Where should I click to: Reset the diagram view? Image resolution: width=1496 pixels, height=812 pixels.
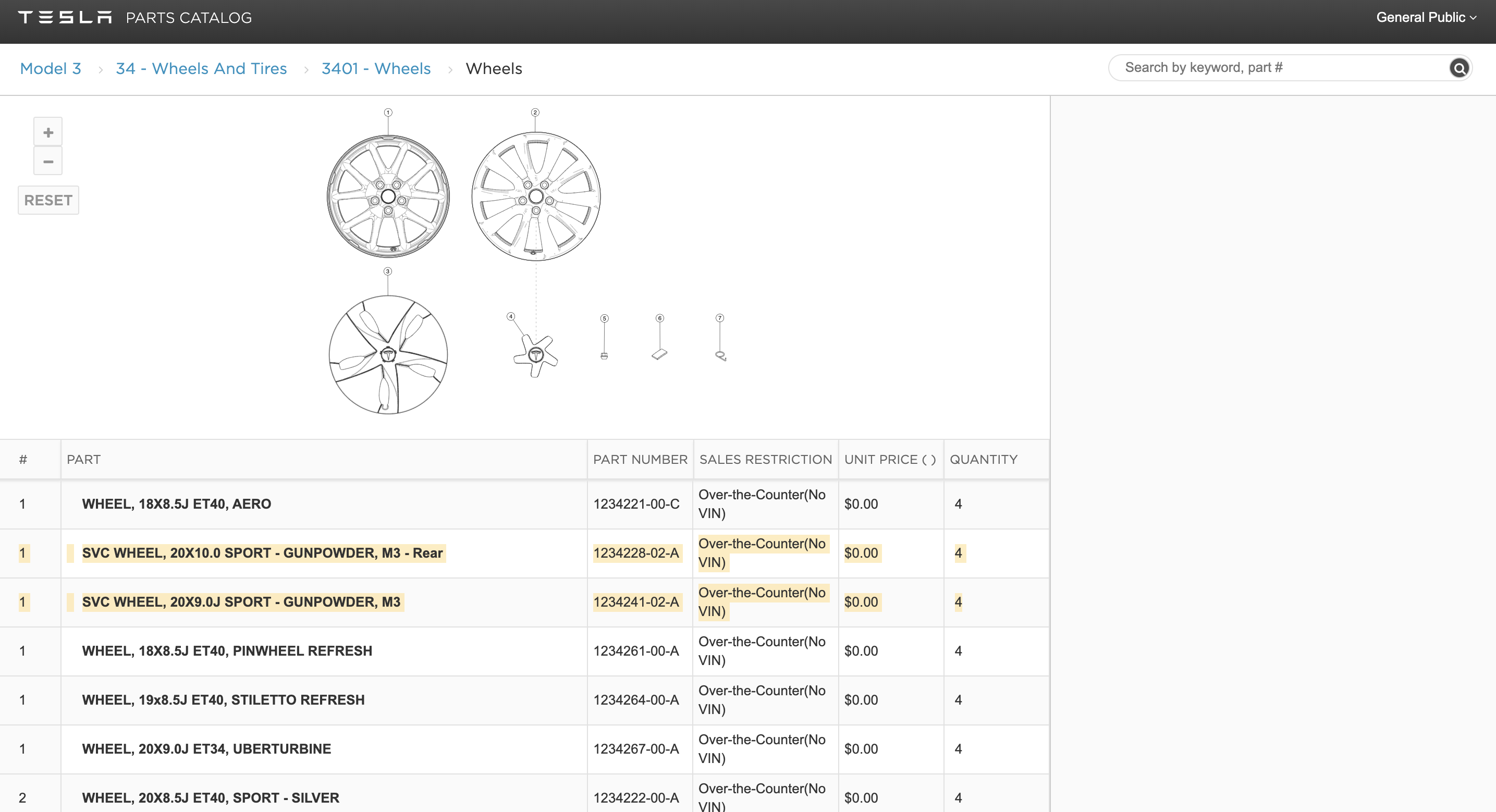48,200
